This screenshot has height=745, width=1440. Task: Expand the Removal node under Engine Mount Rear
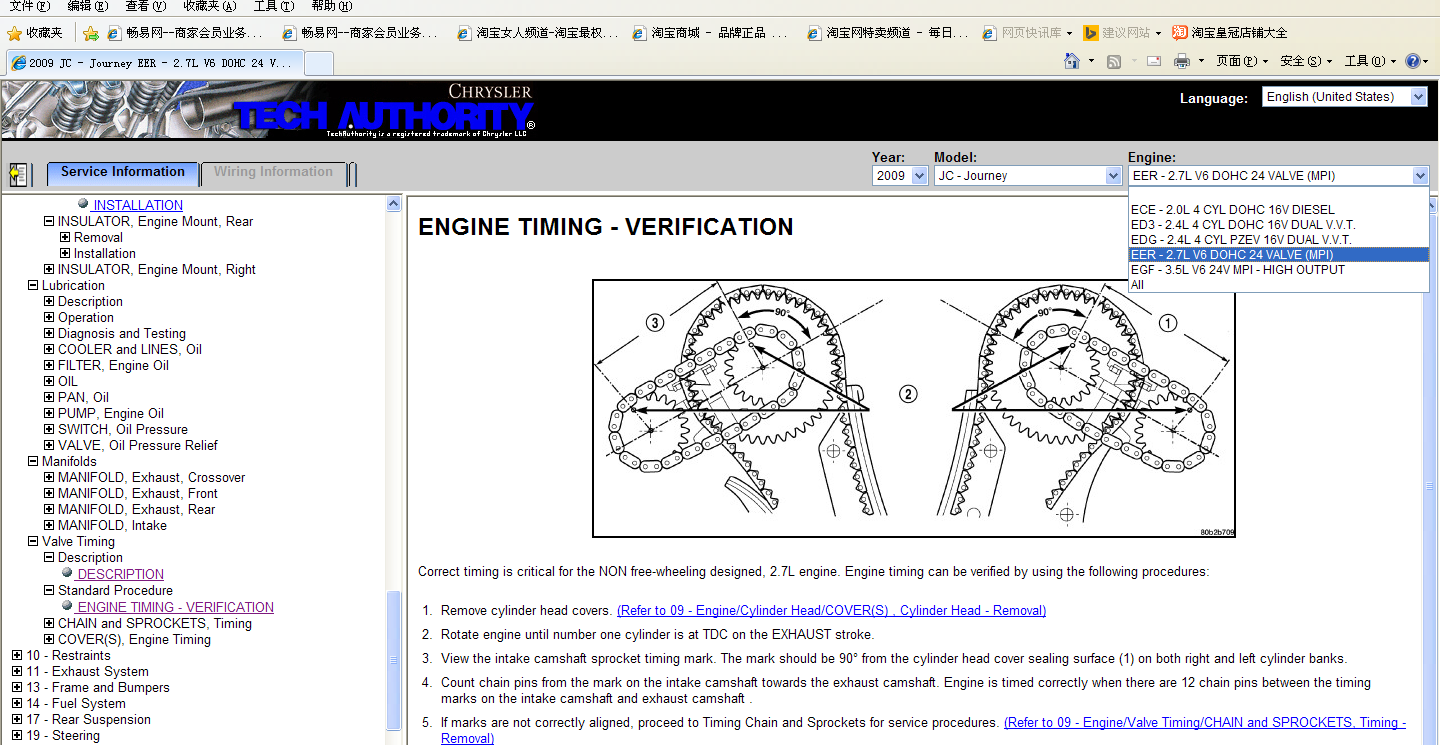(x=65, y=238)
